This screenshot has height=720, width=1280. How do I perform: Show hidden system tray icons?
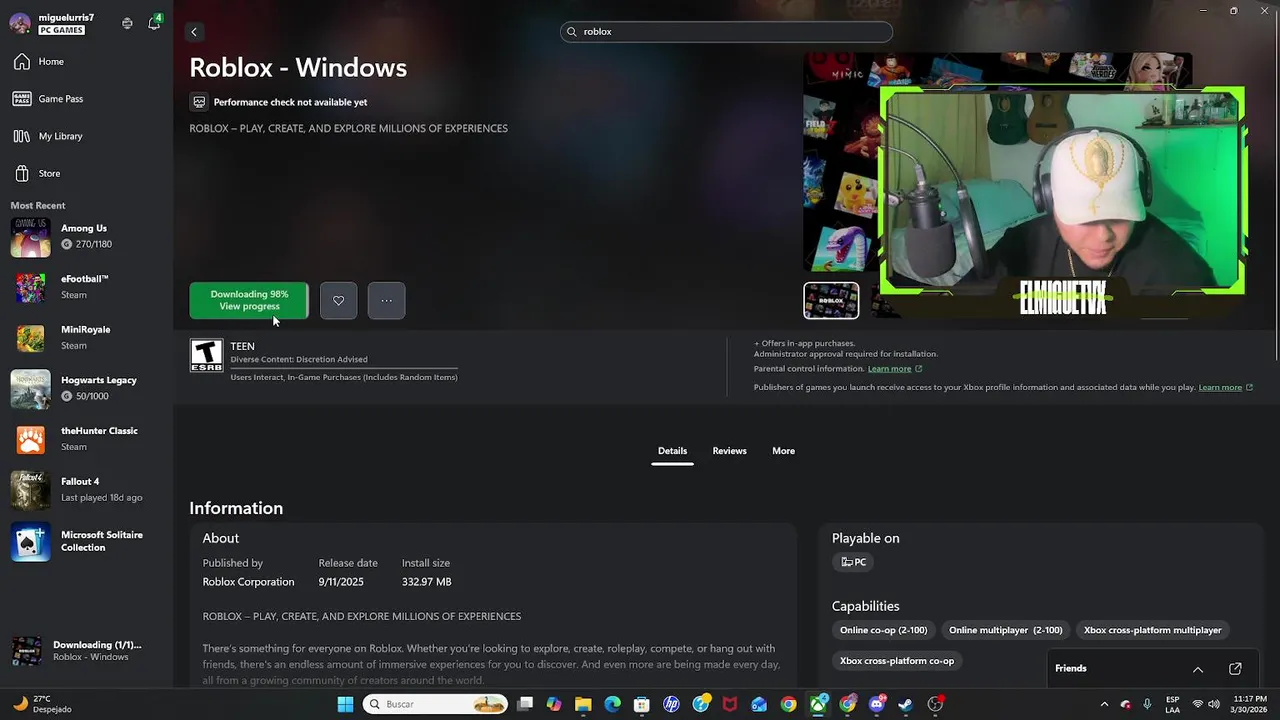pos(1104,704)
